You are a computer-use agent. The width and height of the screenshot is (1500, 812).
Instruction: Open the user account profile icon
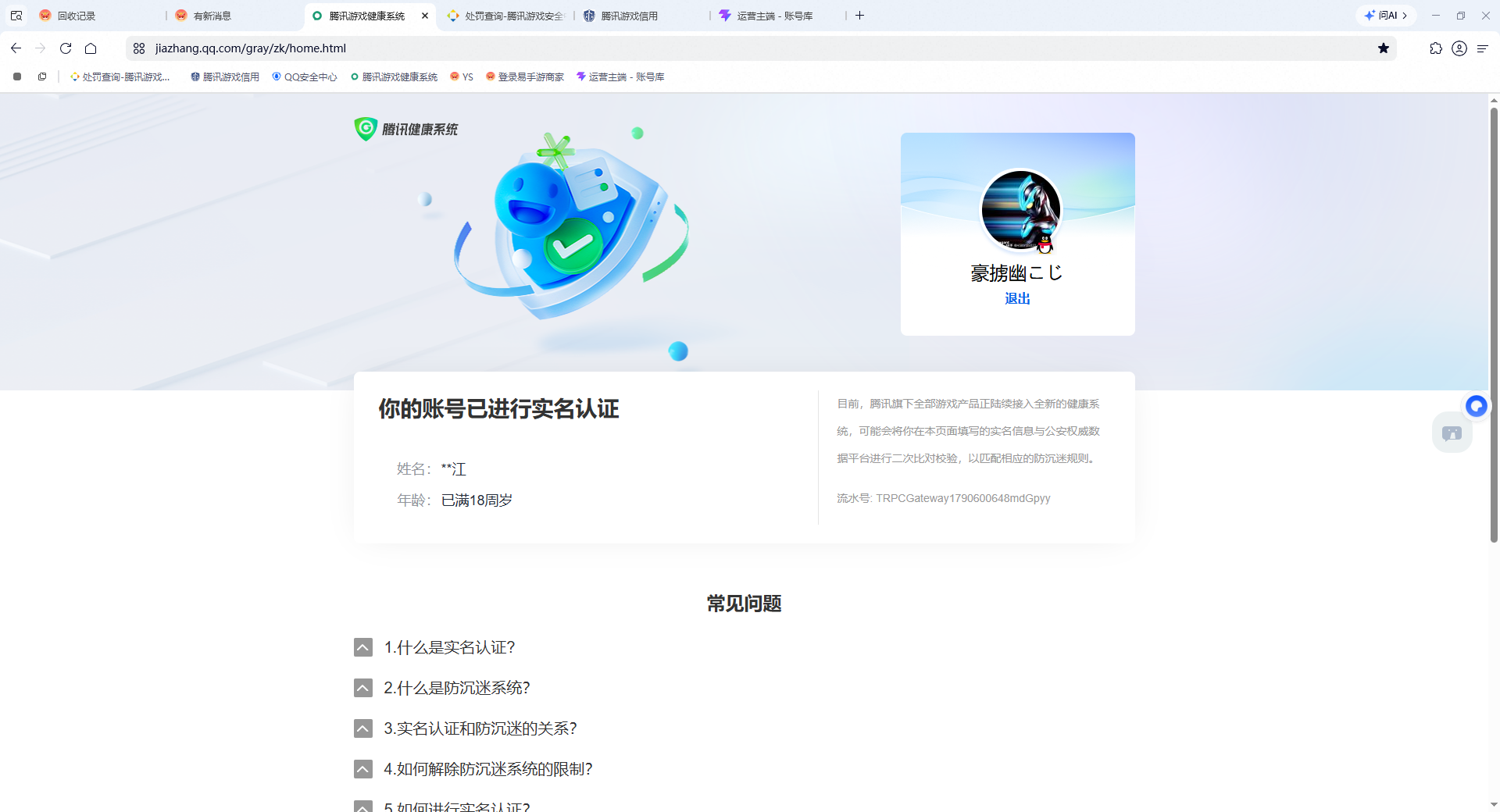click(x=1459, y=48)
